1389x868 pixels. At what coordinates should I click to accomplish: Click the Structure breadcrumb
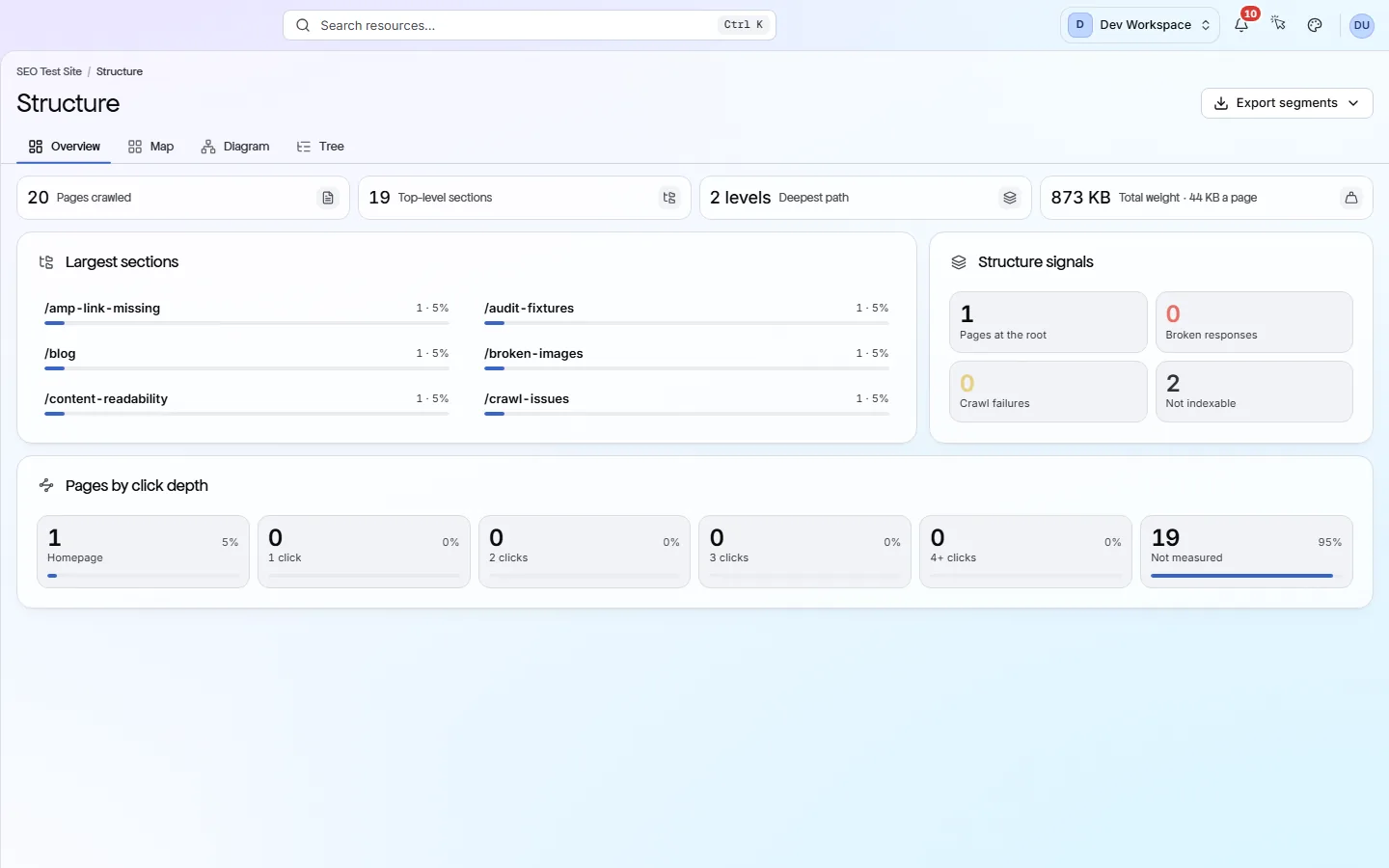pos(120,71)
